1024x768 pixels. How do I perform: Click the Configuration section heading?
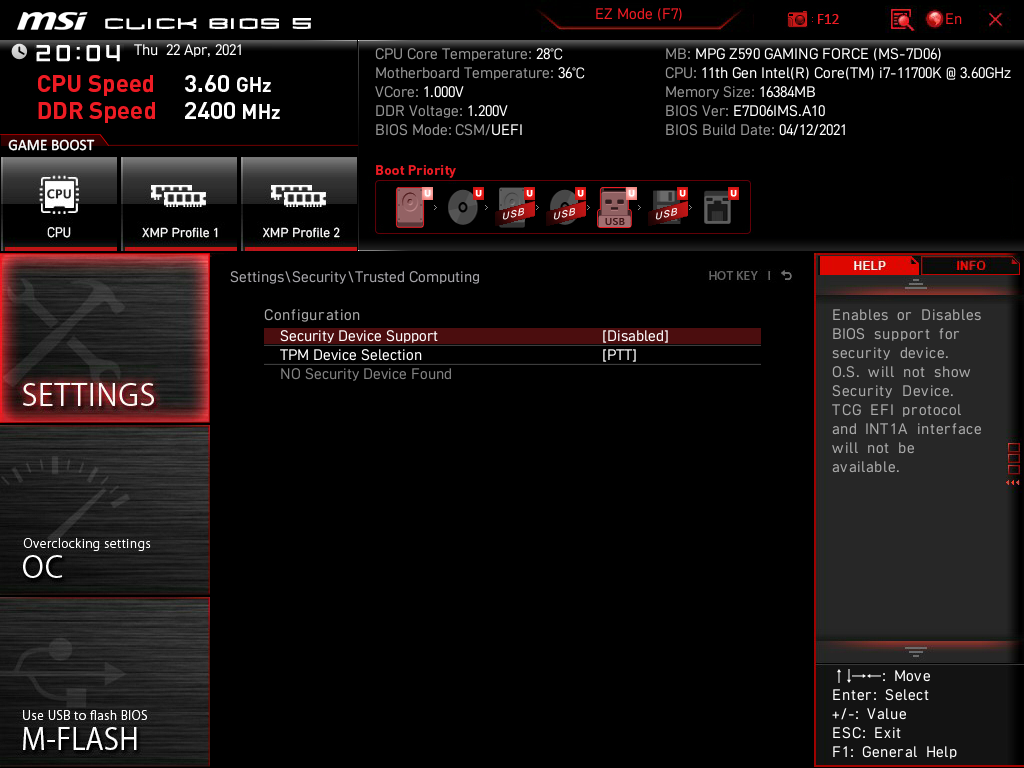pyautogui.click(x=312, y=315)
